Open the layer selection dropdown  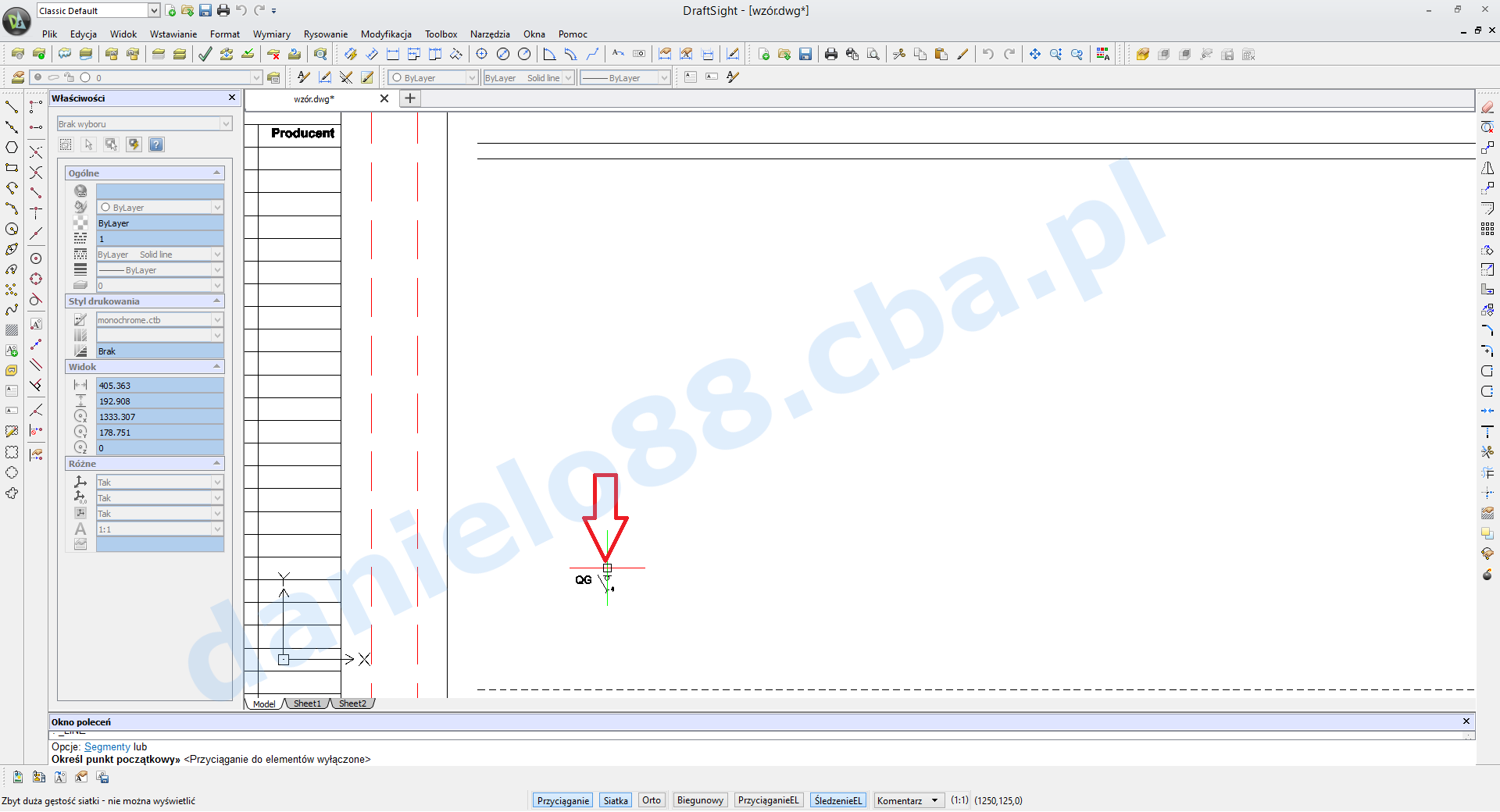click(x=255, y=77)
